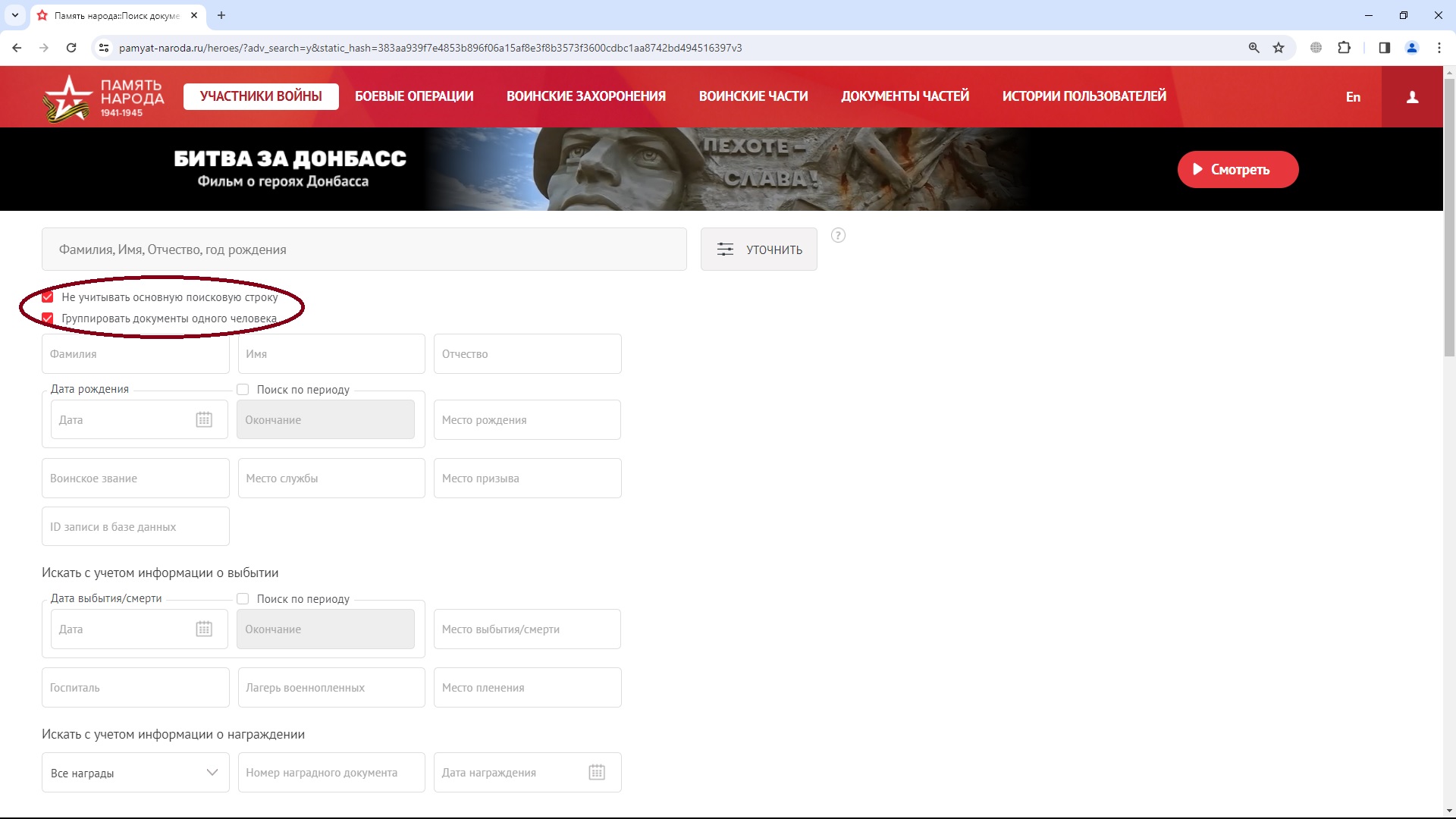Open the 'Боевые операции' section
The height and width of the screenshot is (819, 1456).
pyautogui.click(x=414, y=96)
